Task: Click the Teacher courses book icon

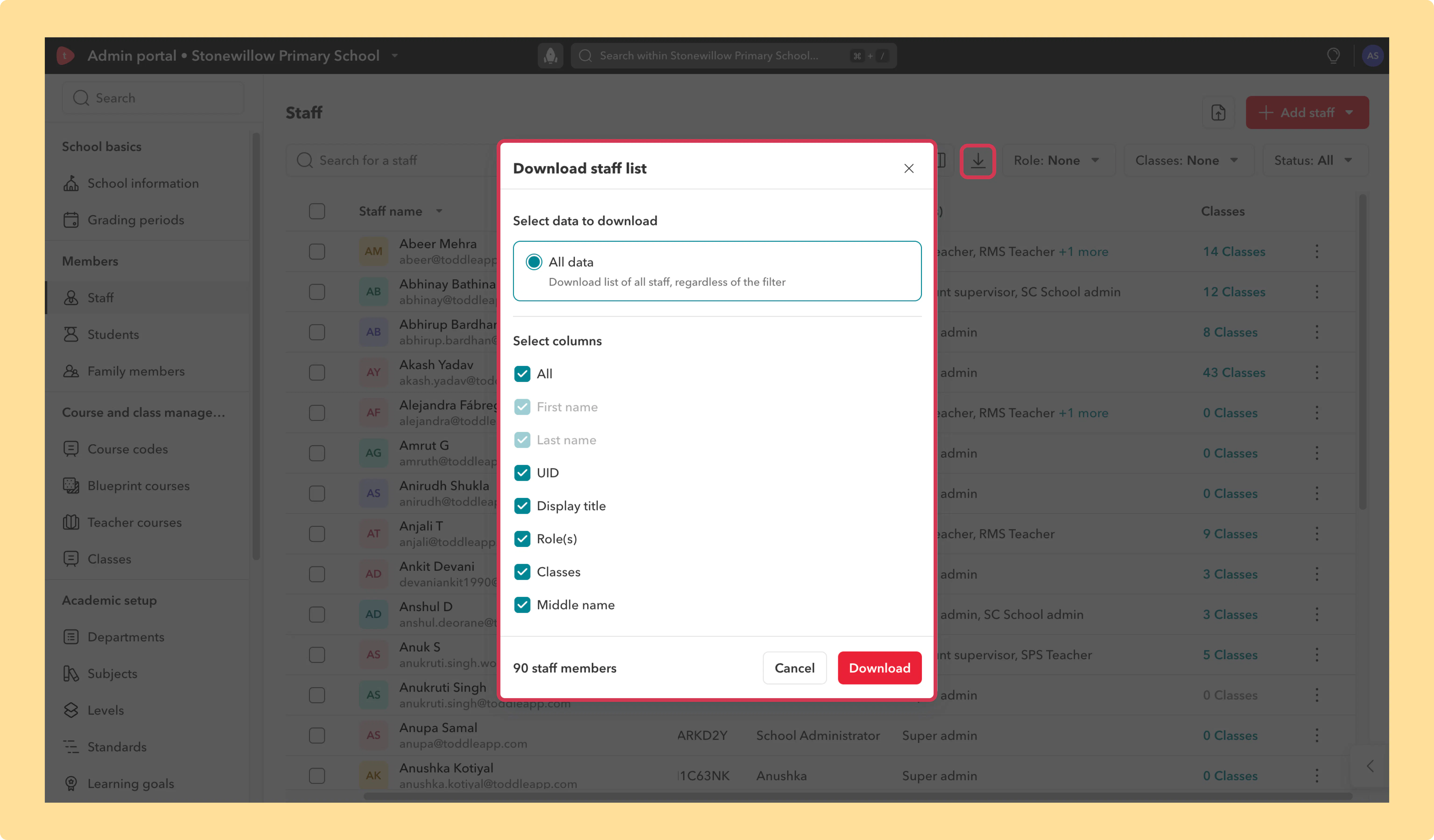Action: [71, 522]
